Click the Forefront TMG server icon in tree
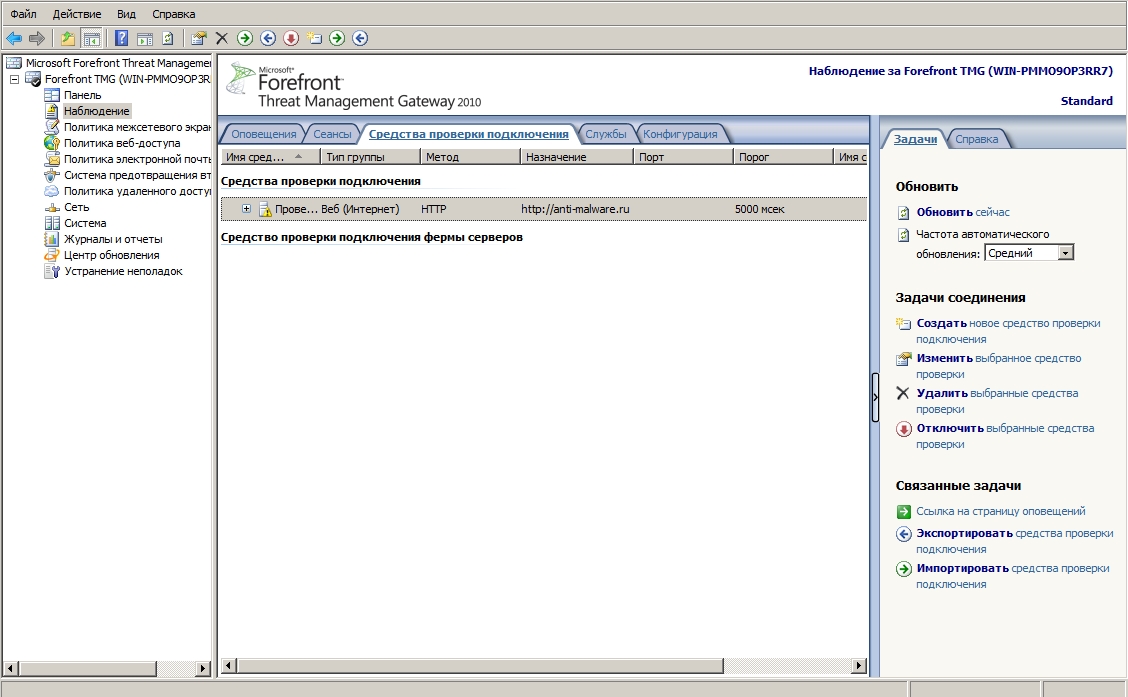Screen dimensions: 1128x697 pyautogui.click(x=33, y=79)
